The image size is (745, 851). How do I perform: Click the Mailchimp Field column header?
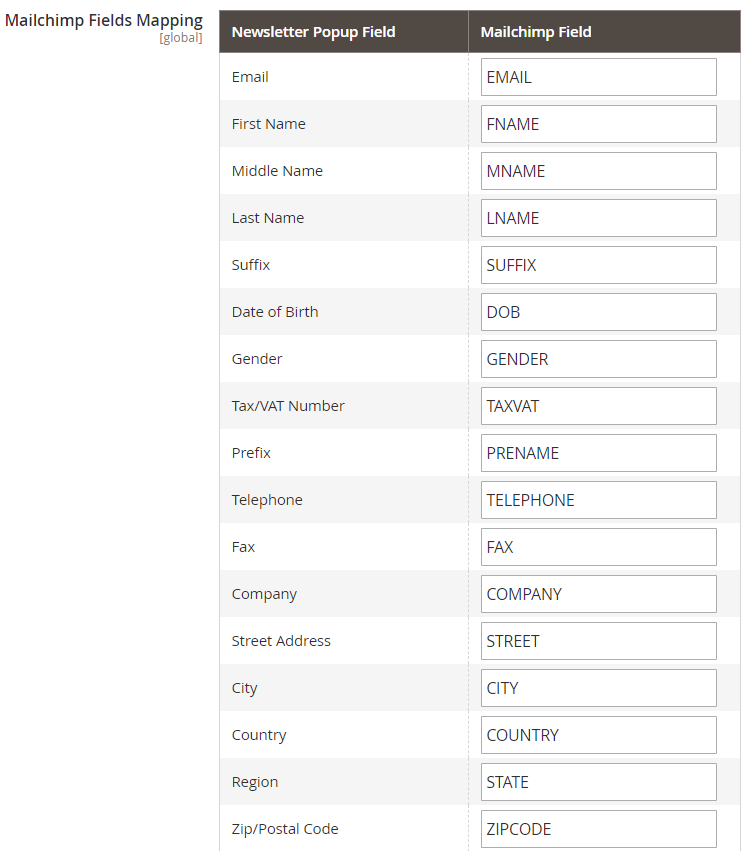pos(536,32)
